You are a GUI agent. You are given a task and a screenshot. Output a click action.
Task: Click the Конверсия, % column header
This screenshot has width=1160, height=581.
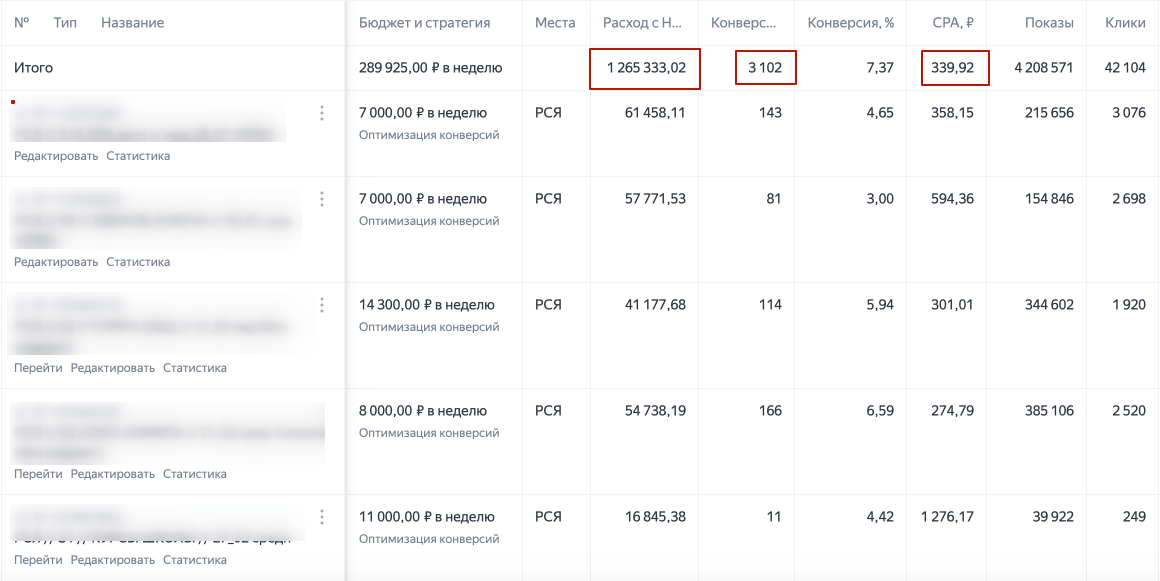tap(851, 23)
